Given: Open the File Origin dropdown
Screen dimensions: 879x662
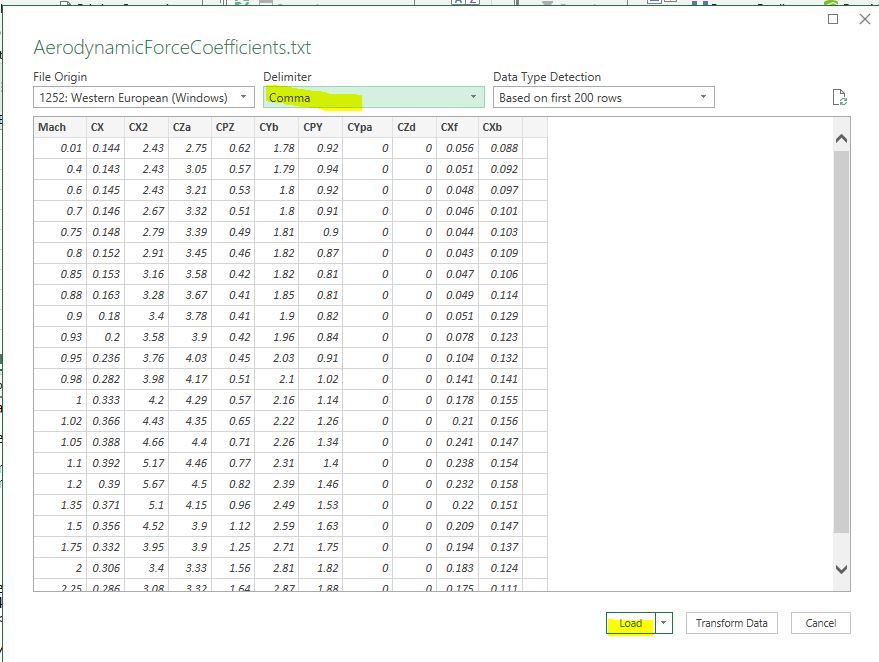Looking at the screenshot, I should 143,97.
